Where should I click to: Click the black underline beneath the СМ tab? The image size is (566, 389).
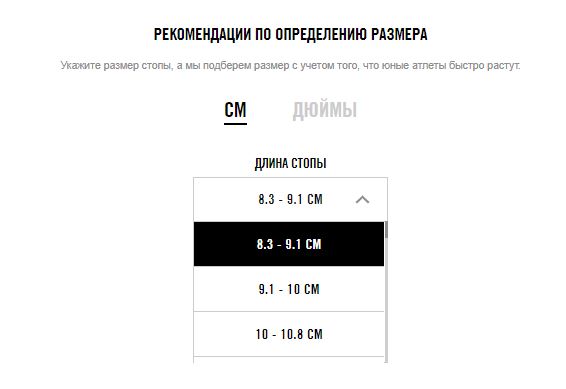[235, 124]
